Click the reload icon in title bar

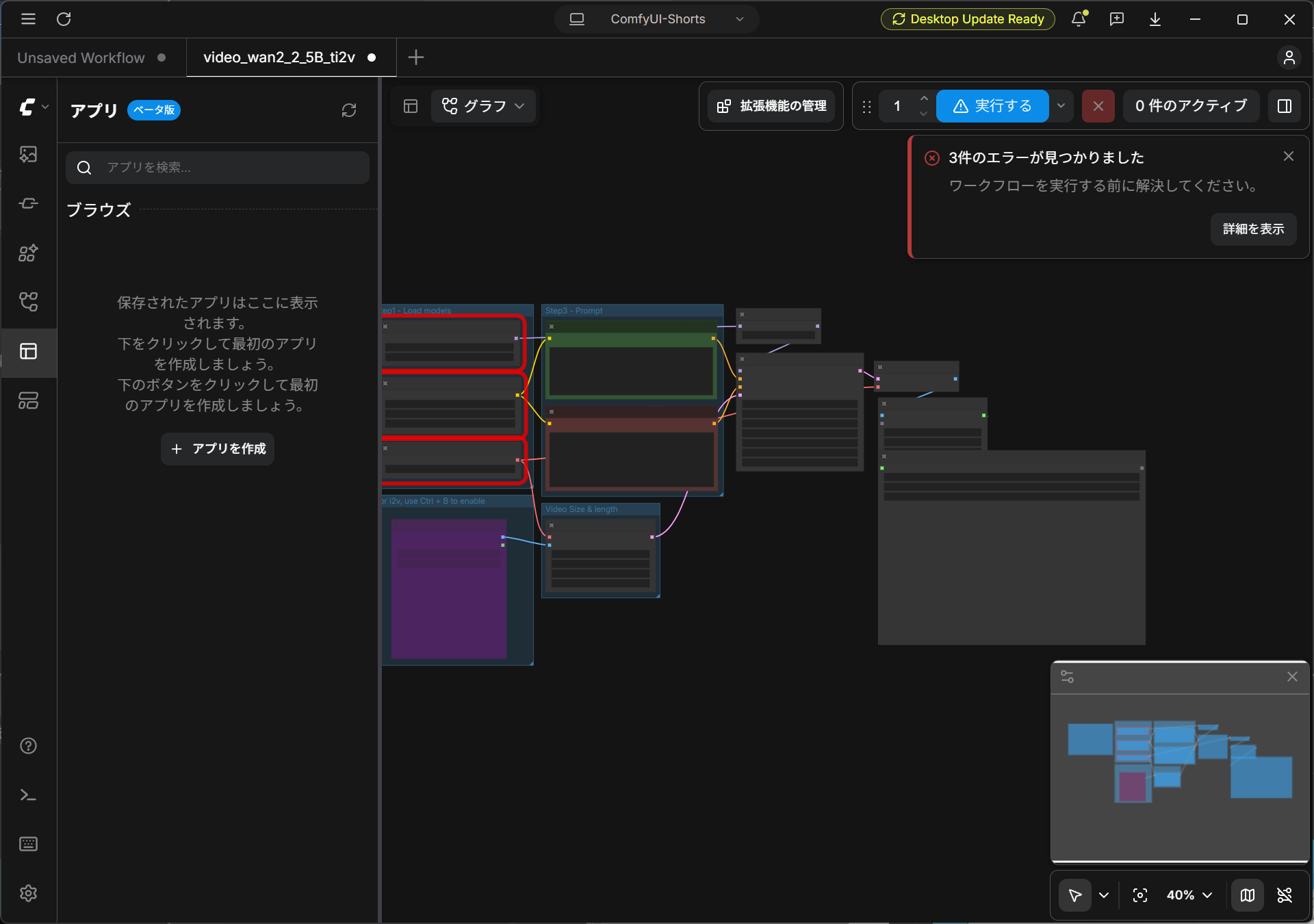tap(64, 19)
